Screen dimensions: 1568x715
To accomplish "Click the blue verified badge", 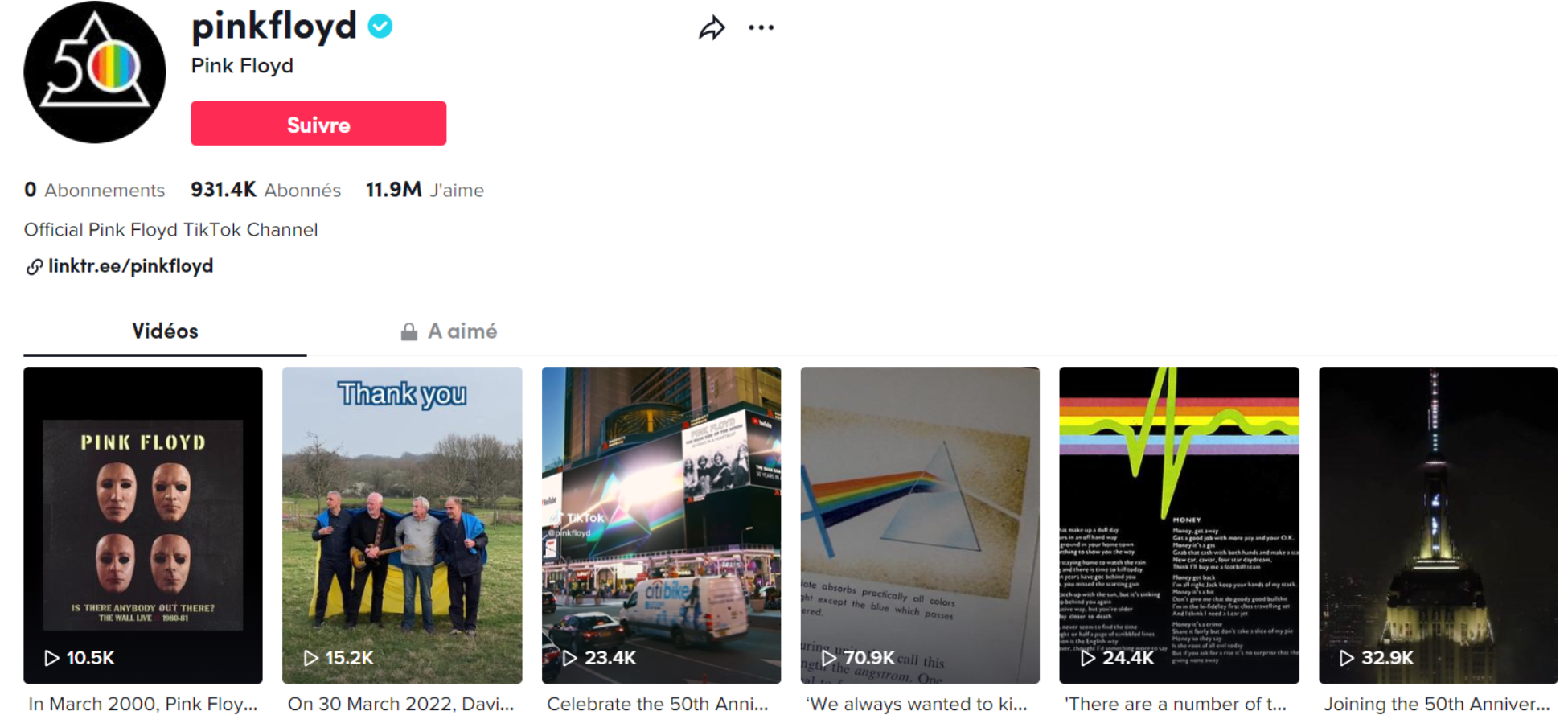I will [380, 27].
